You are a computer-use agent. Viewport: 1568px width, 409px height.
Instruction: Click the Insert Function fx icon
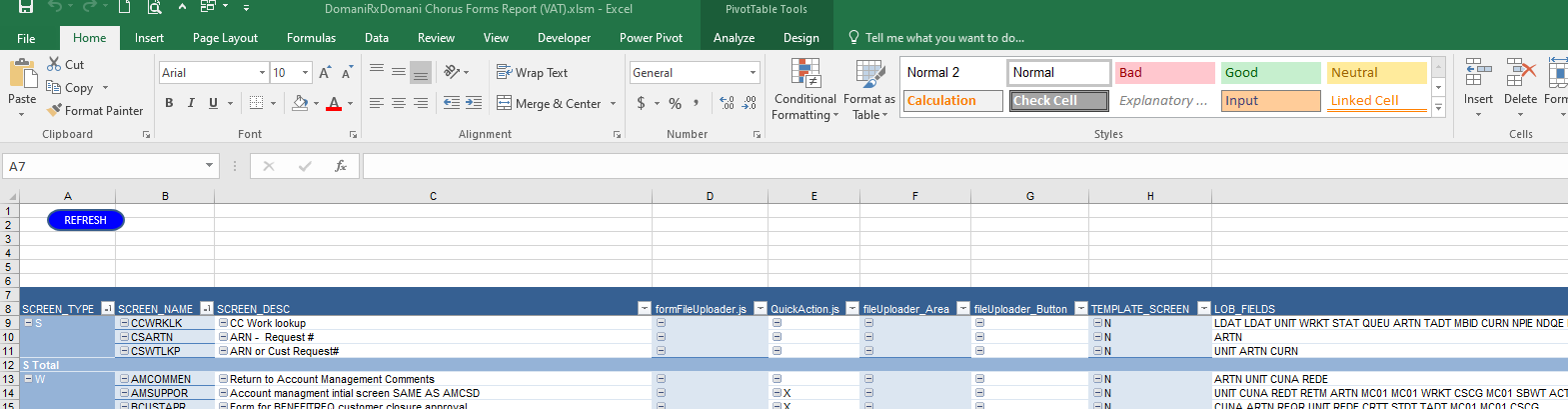click(x=340, y=166)
